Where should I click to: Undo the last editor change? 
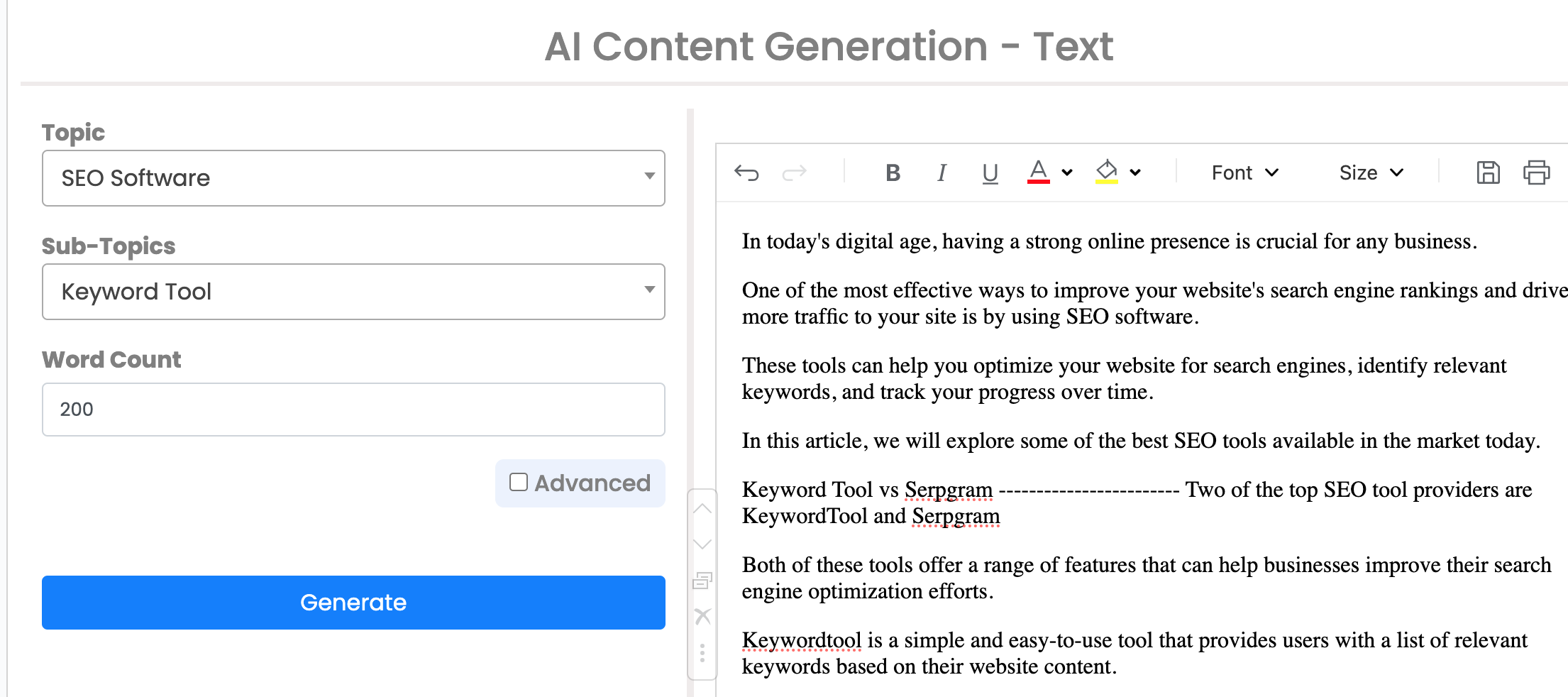click(x=746, y=172)
